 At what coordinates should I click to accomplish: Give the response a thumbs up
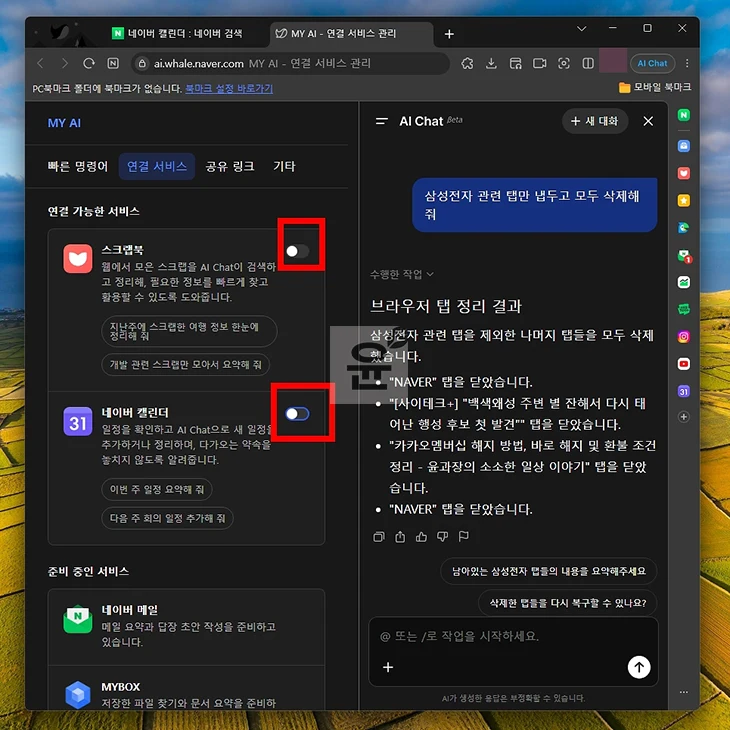(421, 537)
